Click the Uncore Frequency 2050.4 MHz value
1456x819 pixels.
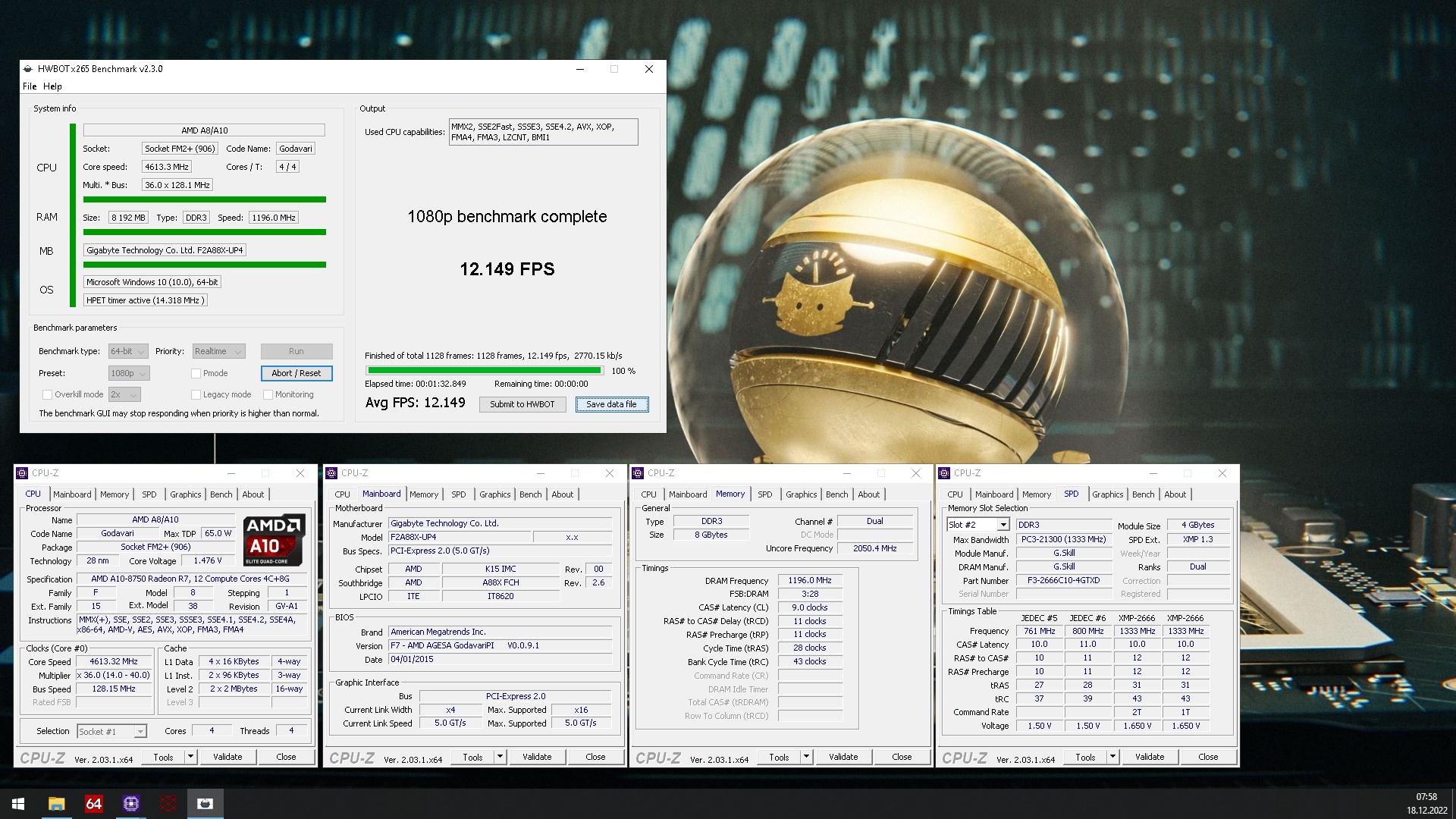coord(874,548)
